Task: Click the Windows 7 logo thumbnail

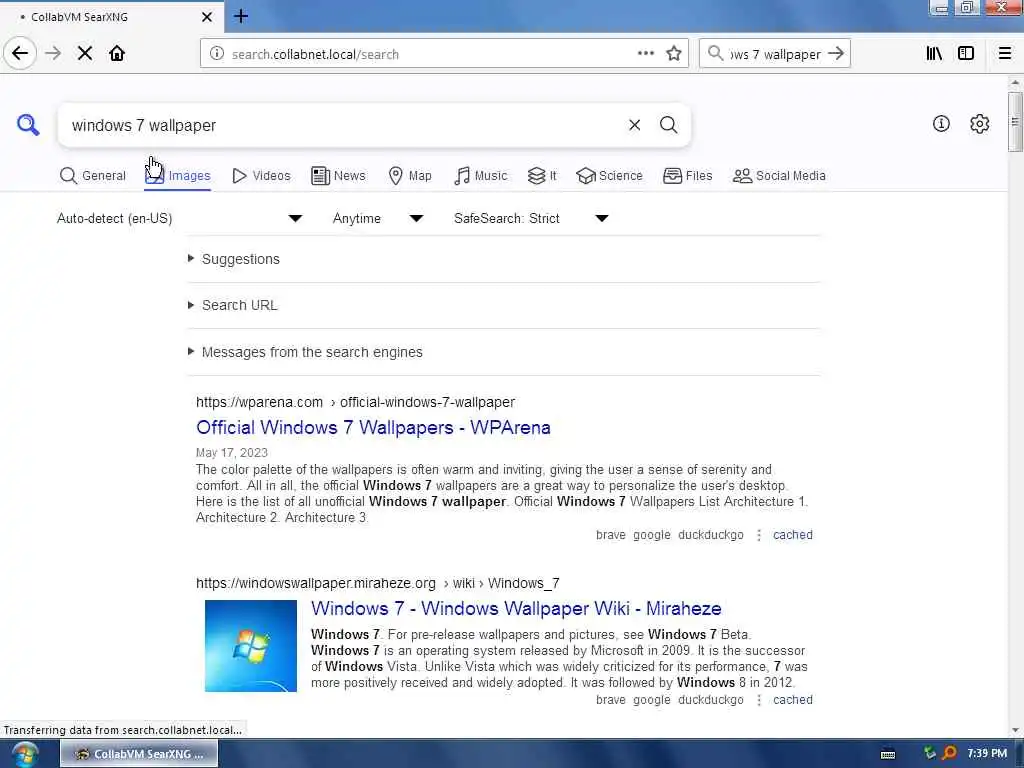Action: pos(251,646)
